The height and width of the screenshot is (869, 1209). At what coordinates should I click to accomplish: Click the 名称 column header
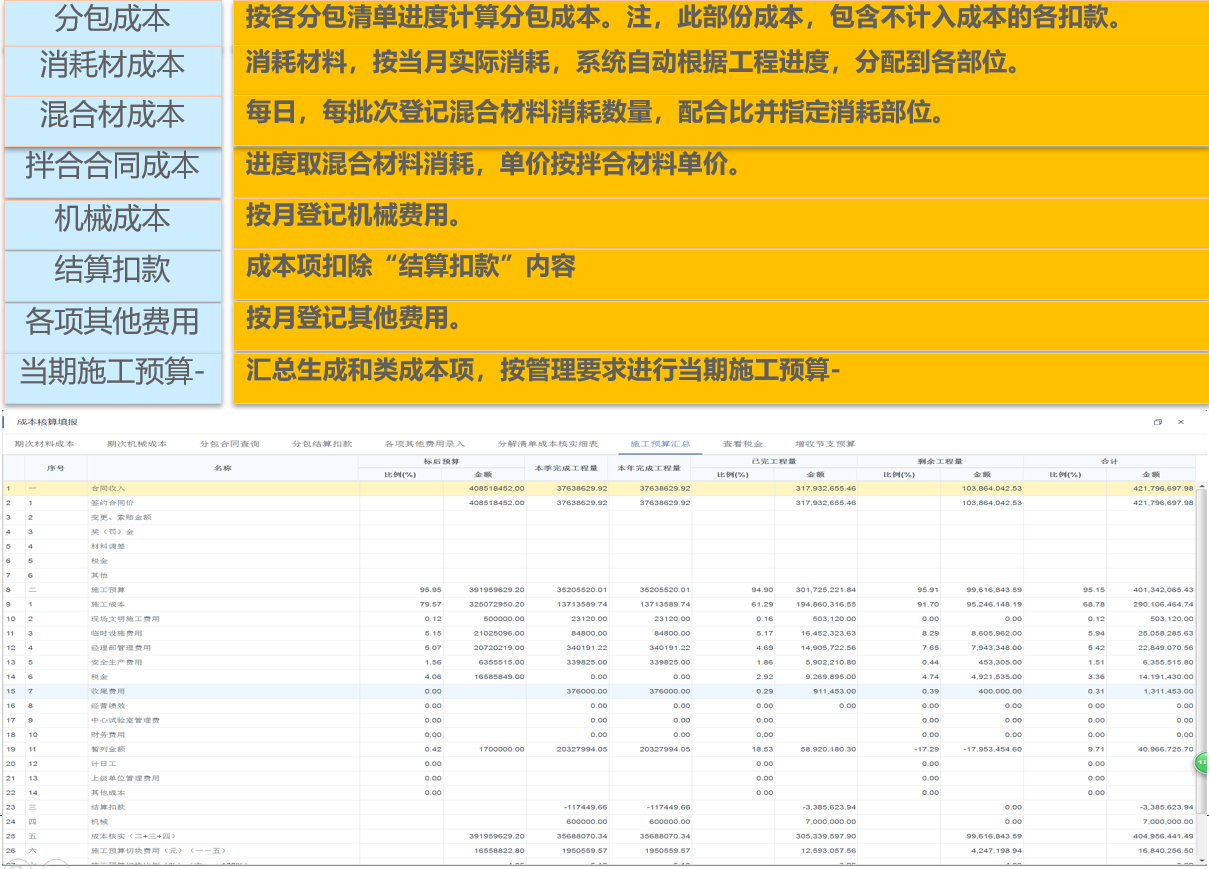pos(222,467)
